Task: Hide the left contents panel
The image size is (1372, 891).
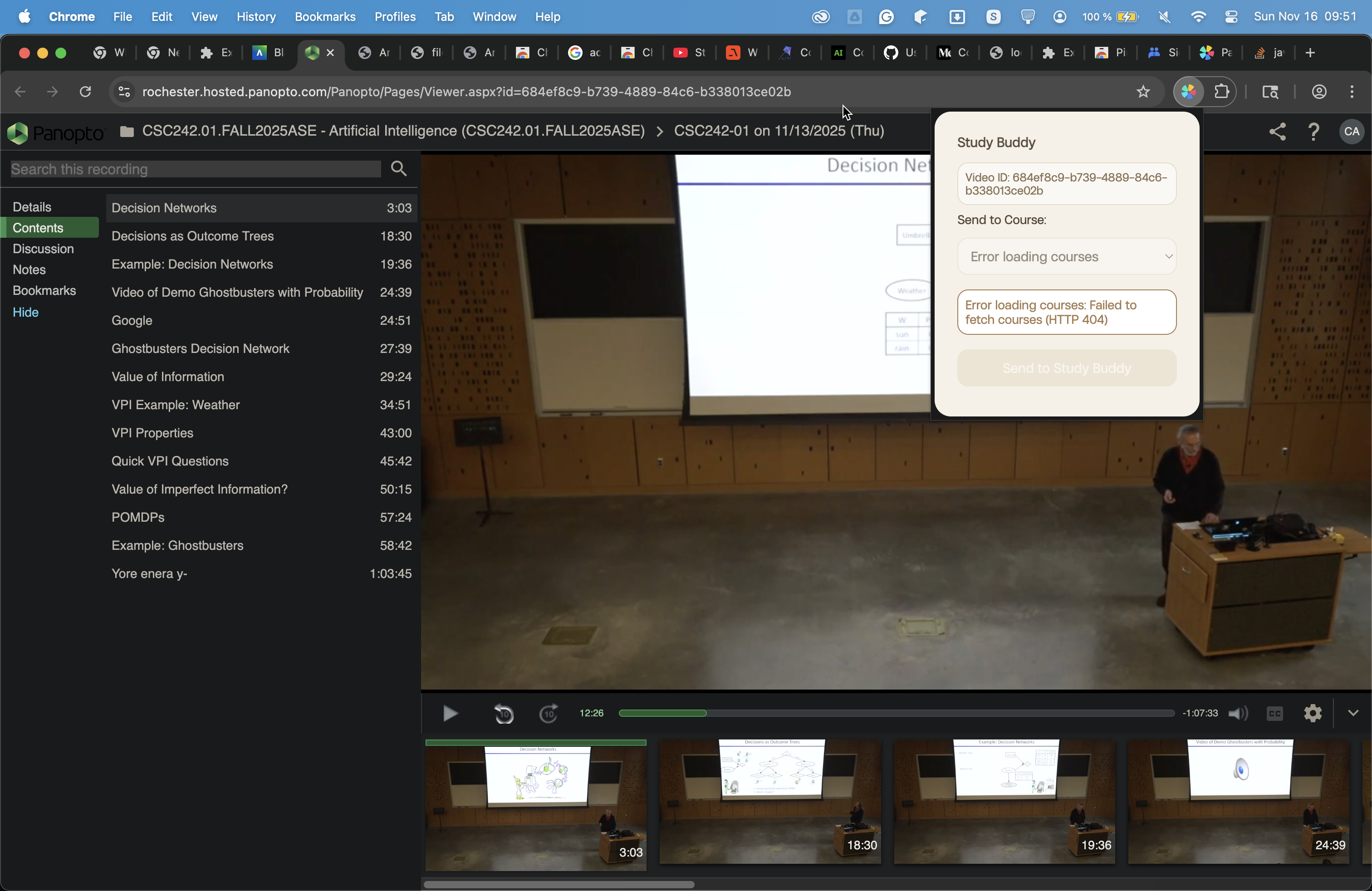Action: pyautogui.click(x=25, y=313)
